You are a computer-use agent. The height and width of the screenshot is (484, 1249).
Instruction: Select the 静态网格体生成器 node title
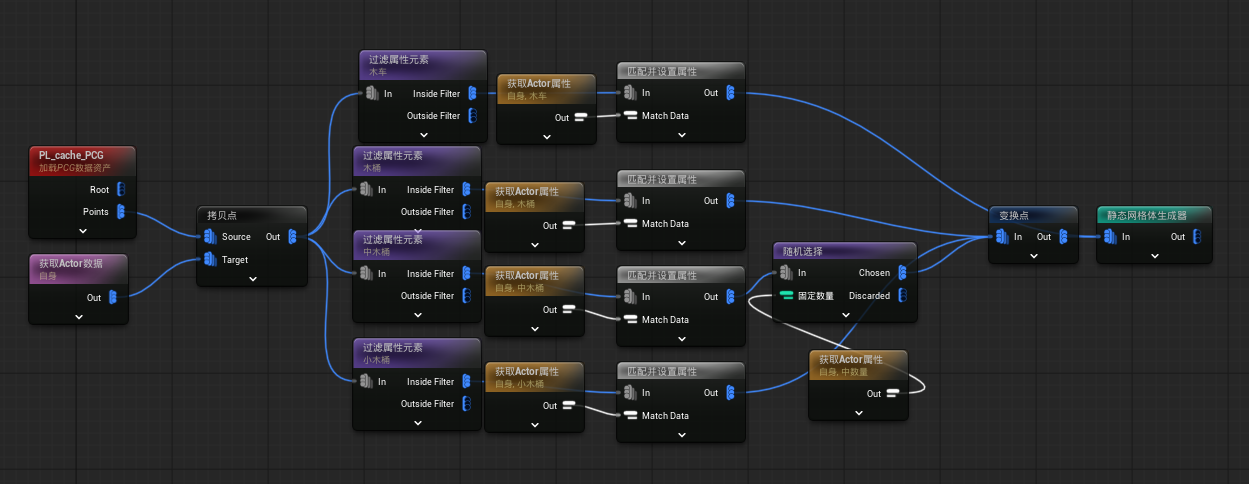point(1146,215)
